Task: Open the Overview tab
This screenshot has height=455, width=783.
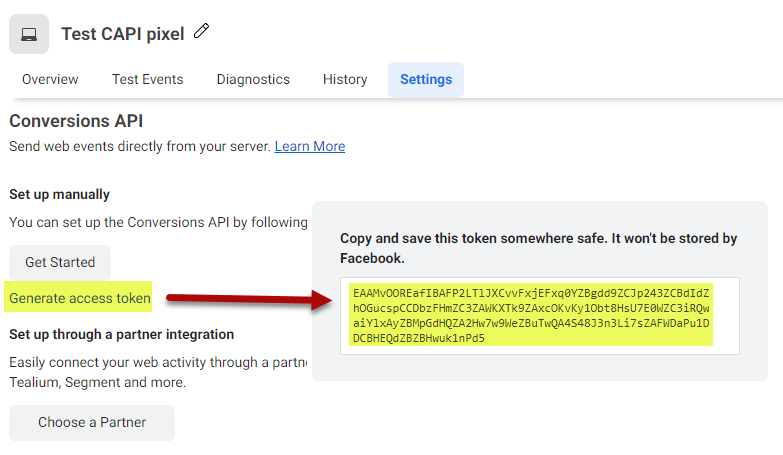Action: pyautogui.click(x=50, y=80)
